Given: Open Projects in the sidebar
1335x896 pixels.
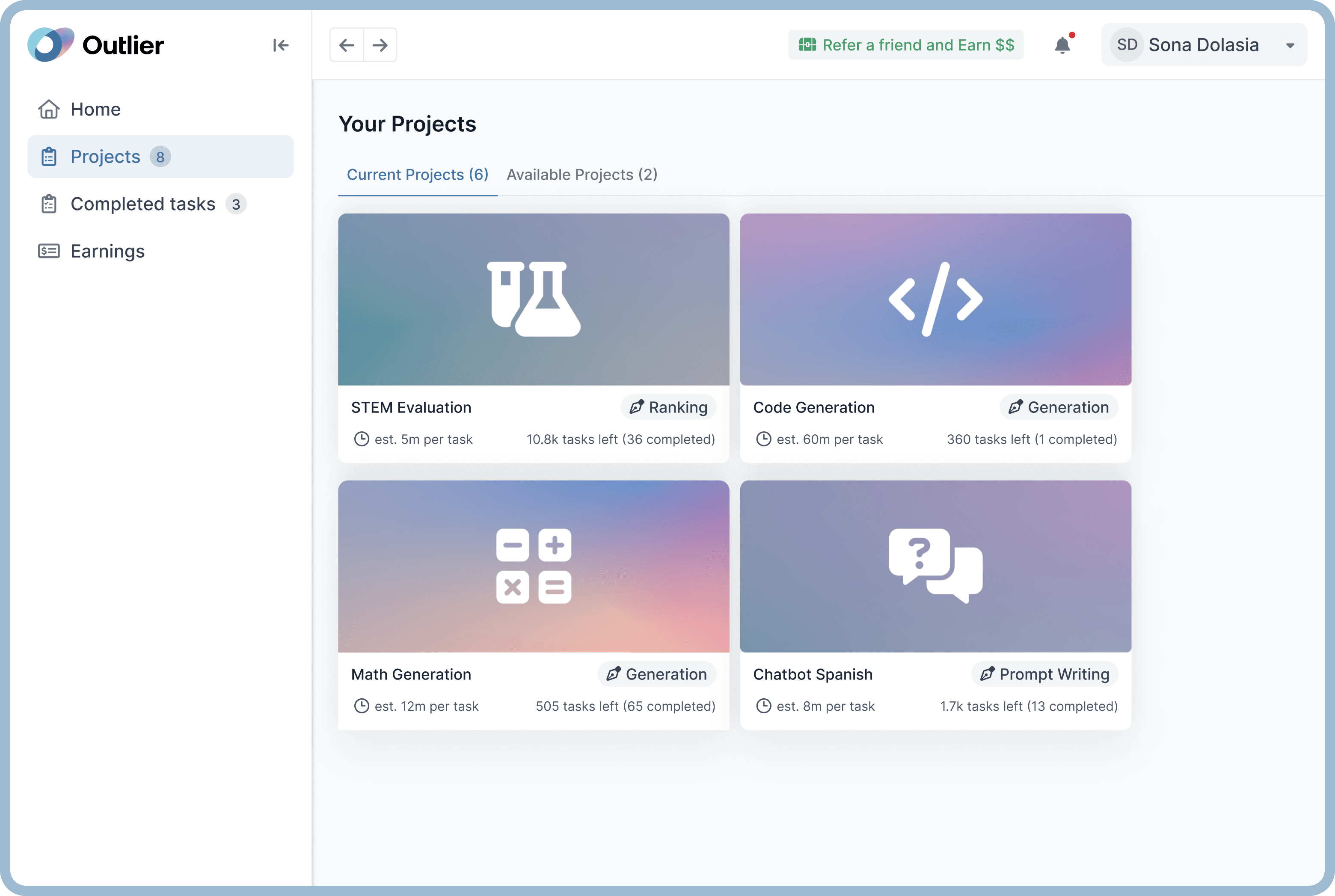Looking at the screenshot, I should [x=105, y=157].
